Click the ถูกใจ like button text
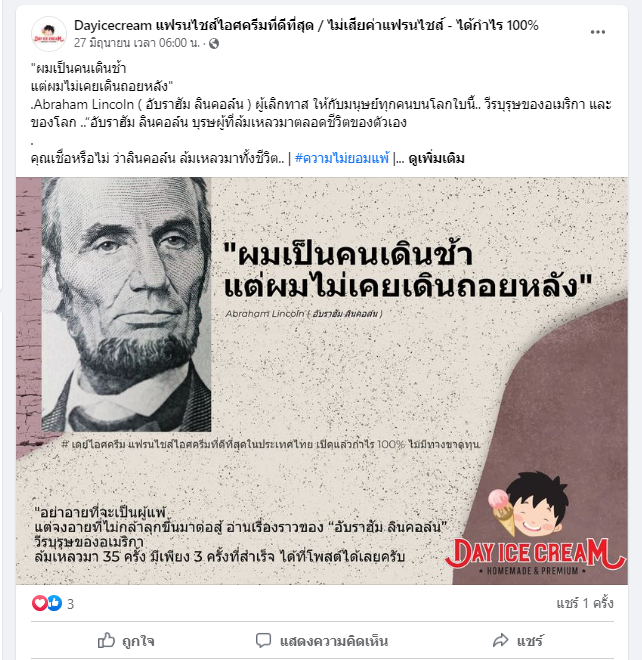Screen dimensions: 642x660 point(138,641)
